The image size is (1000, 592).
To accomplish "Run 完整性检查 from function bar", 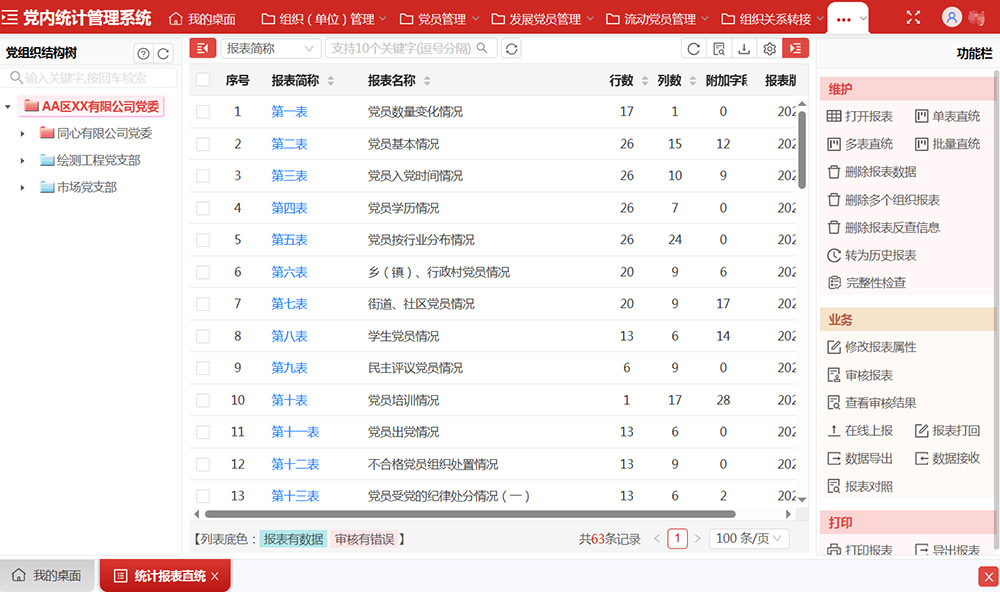I will [x=866, y=283].
